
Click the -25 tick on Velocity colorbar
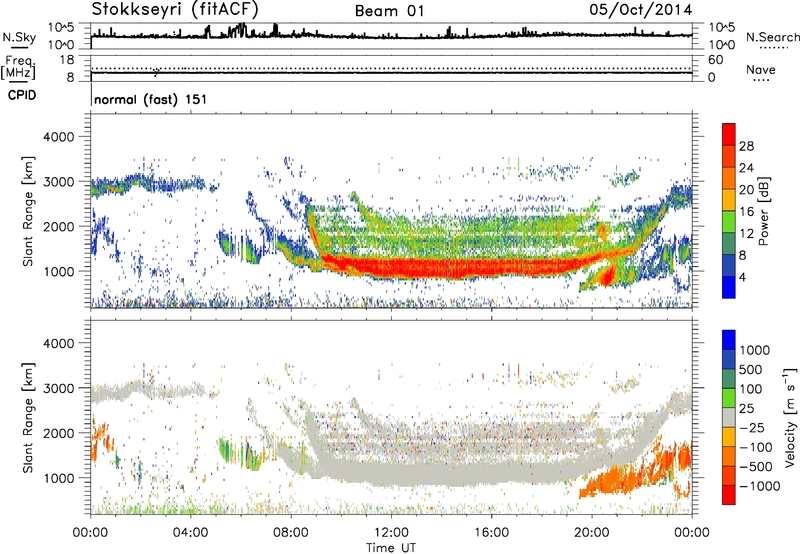click(x=752, y=427)
